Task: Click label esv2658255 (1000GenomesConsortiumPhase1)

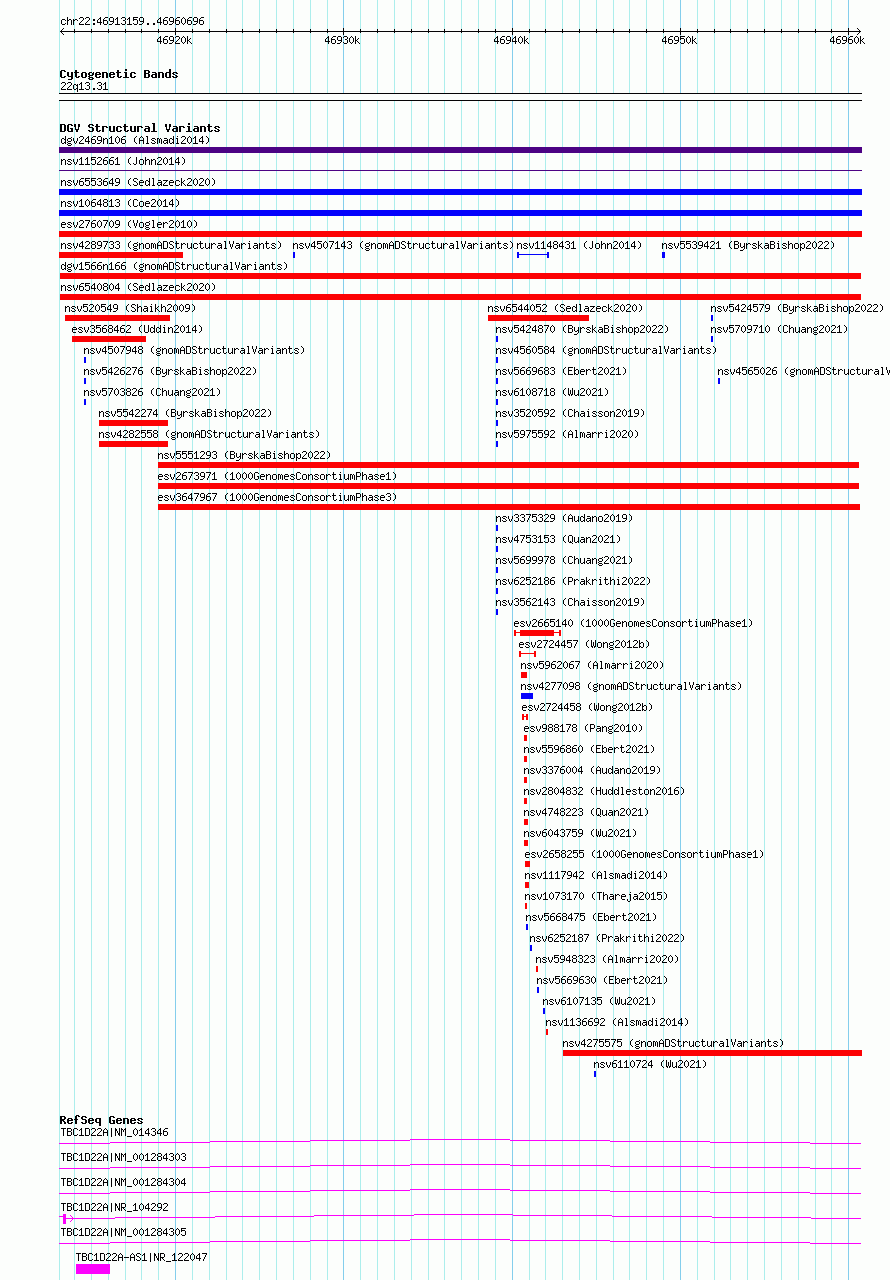Action: click(644, 854)
